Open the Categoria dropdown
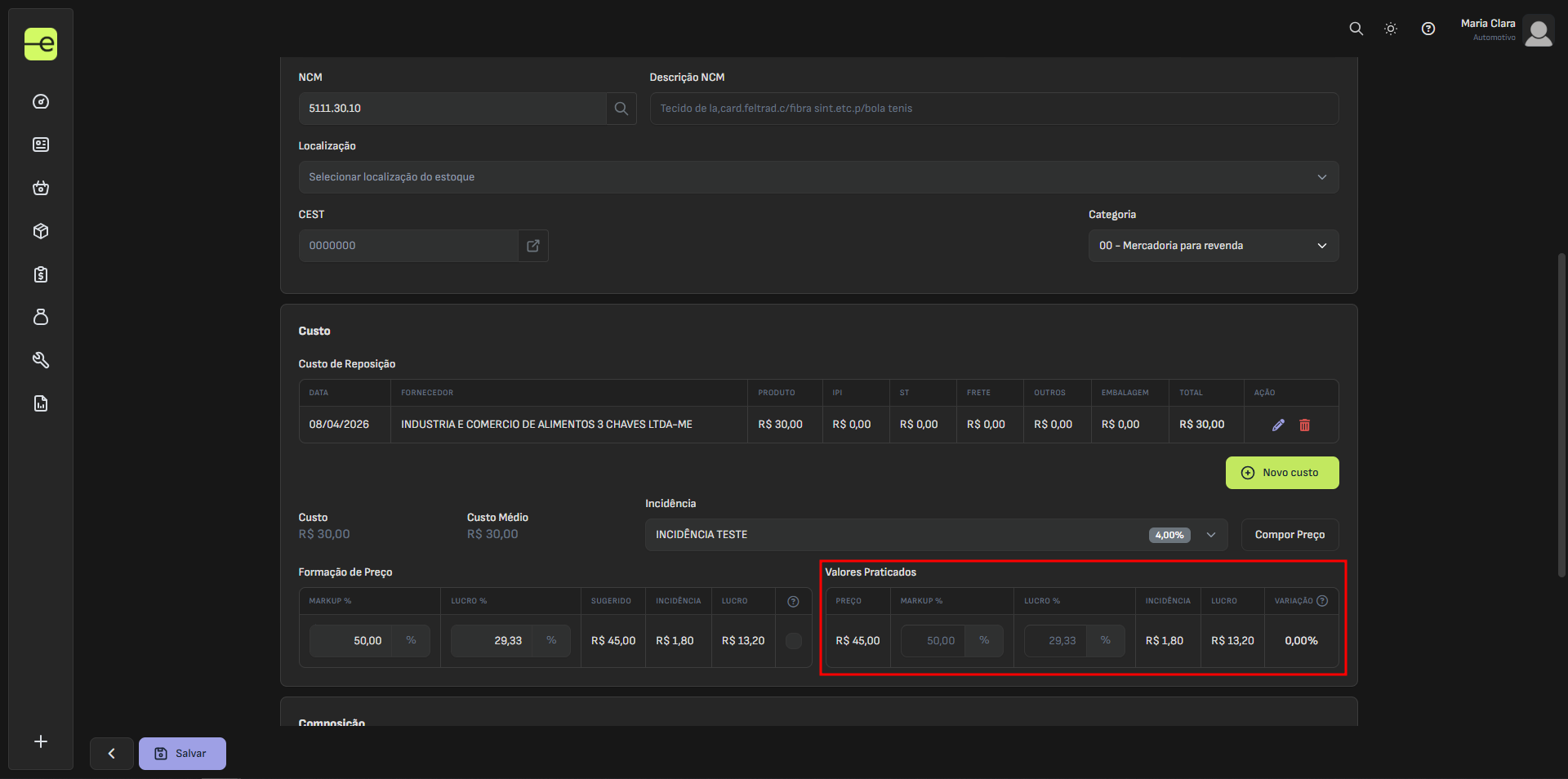 pos(1213,246)
